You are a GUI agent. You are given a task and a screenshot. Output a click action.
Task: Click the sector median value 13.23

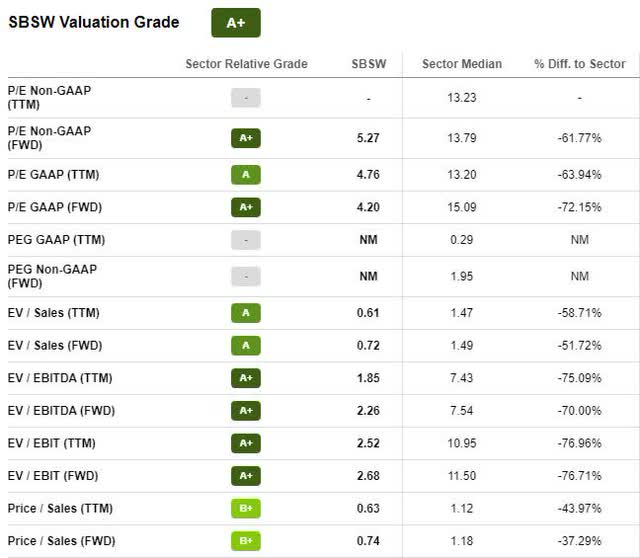462,98
